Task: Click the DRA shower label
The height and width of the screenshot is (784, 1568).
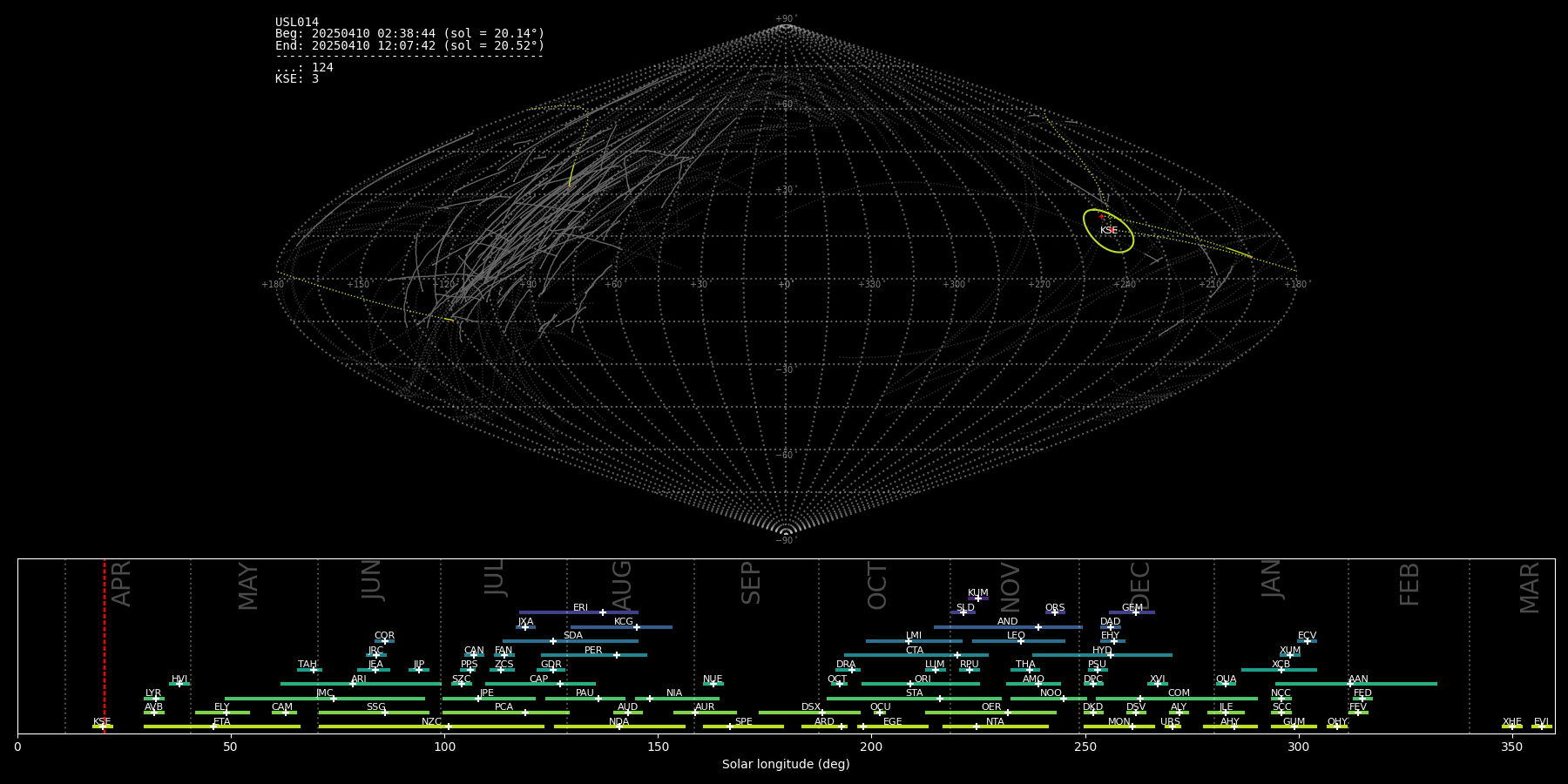Action: tap(846, 665)
